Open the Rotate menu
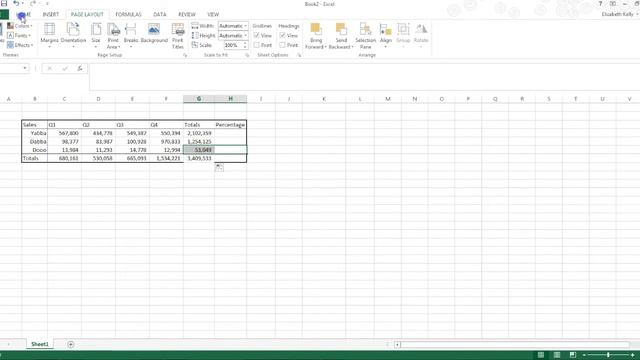 [x=421, y=35]
